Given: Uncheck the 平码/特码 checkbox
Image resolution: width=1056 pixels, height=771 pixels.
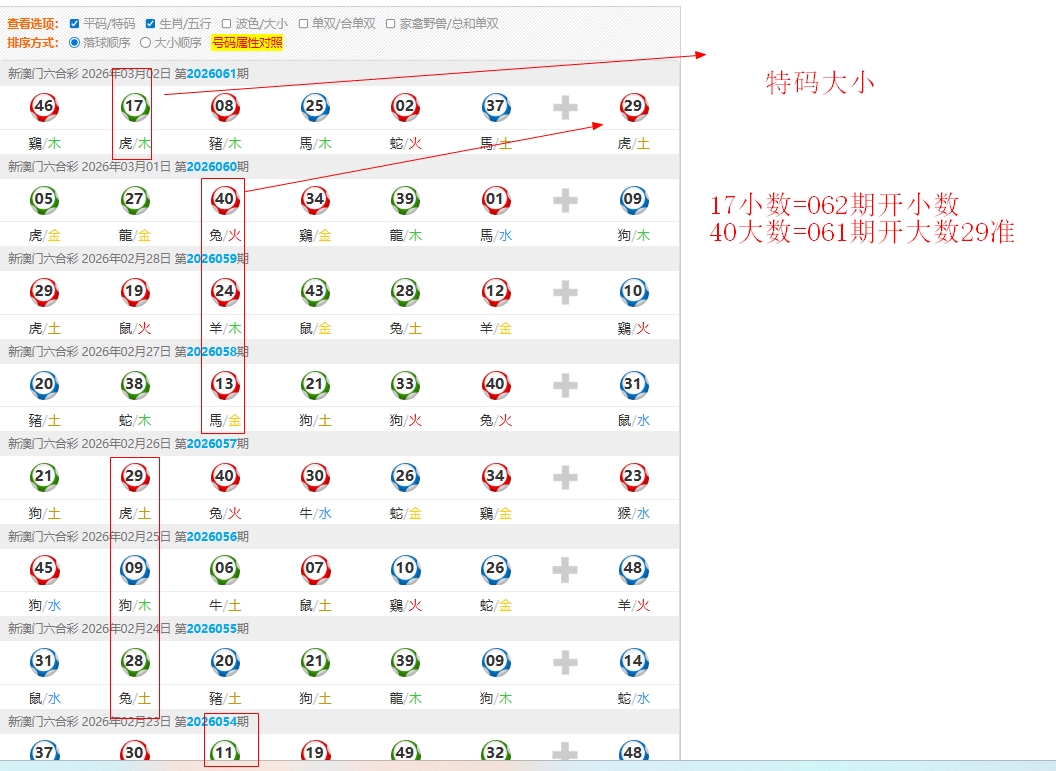Looking at the screenshot, I should (74, 24).
